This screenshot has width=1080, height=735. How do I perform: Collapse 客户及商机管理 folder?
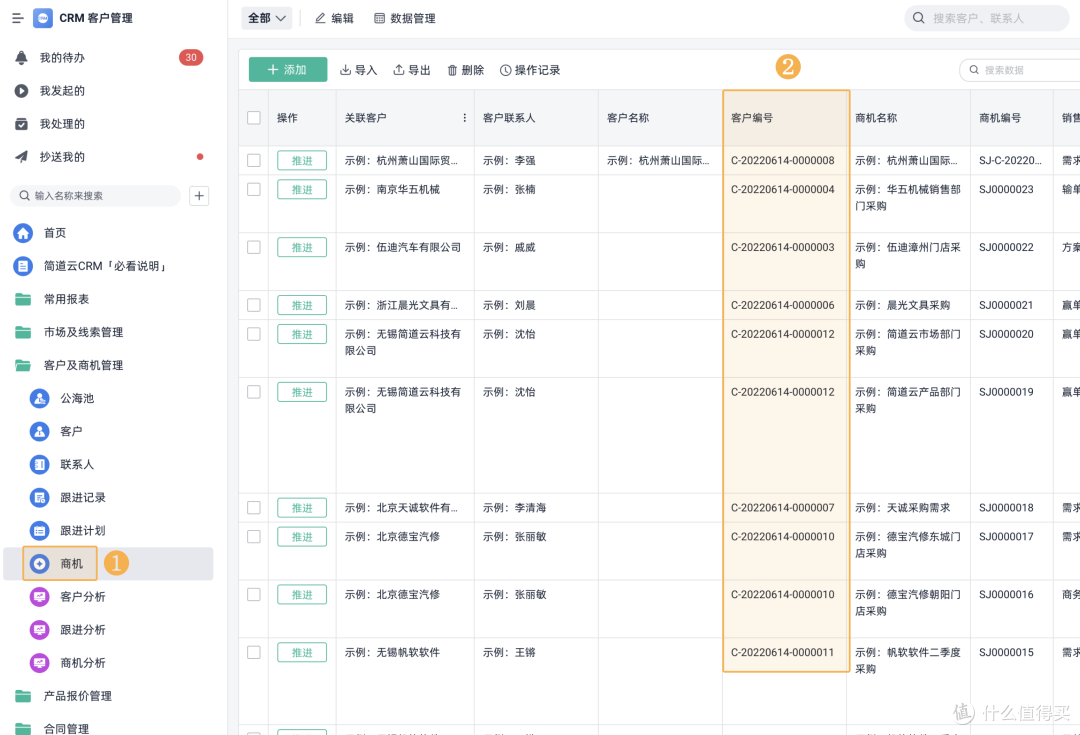[23, 365]
